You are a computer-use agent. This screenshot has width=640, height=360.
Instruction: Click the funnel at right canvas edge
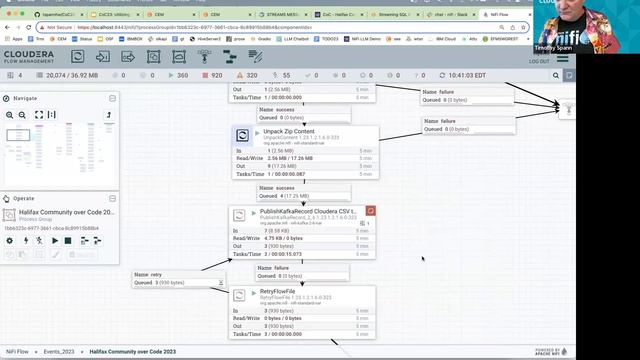[x=568, y=109]
